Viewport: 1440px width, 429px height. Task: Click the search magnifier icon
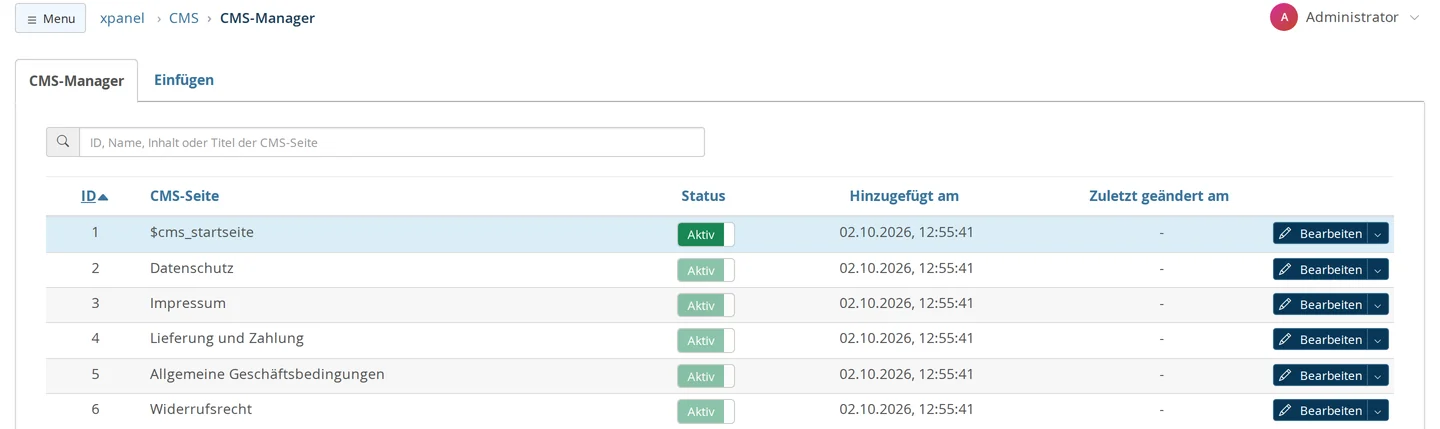[x=63, y=142]
